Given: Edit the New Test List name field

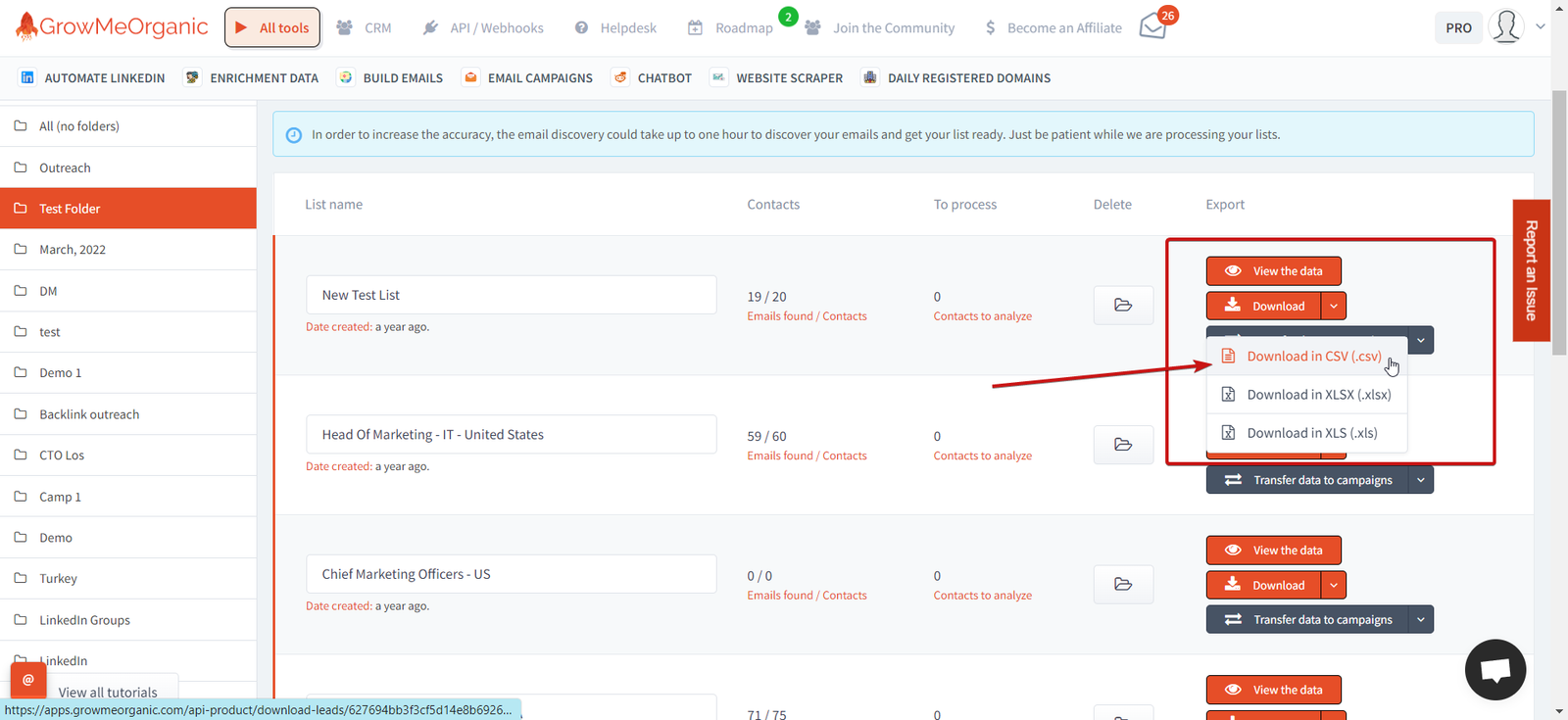Looking at the screenshot, I should click(511, 295).
